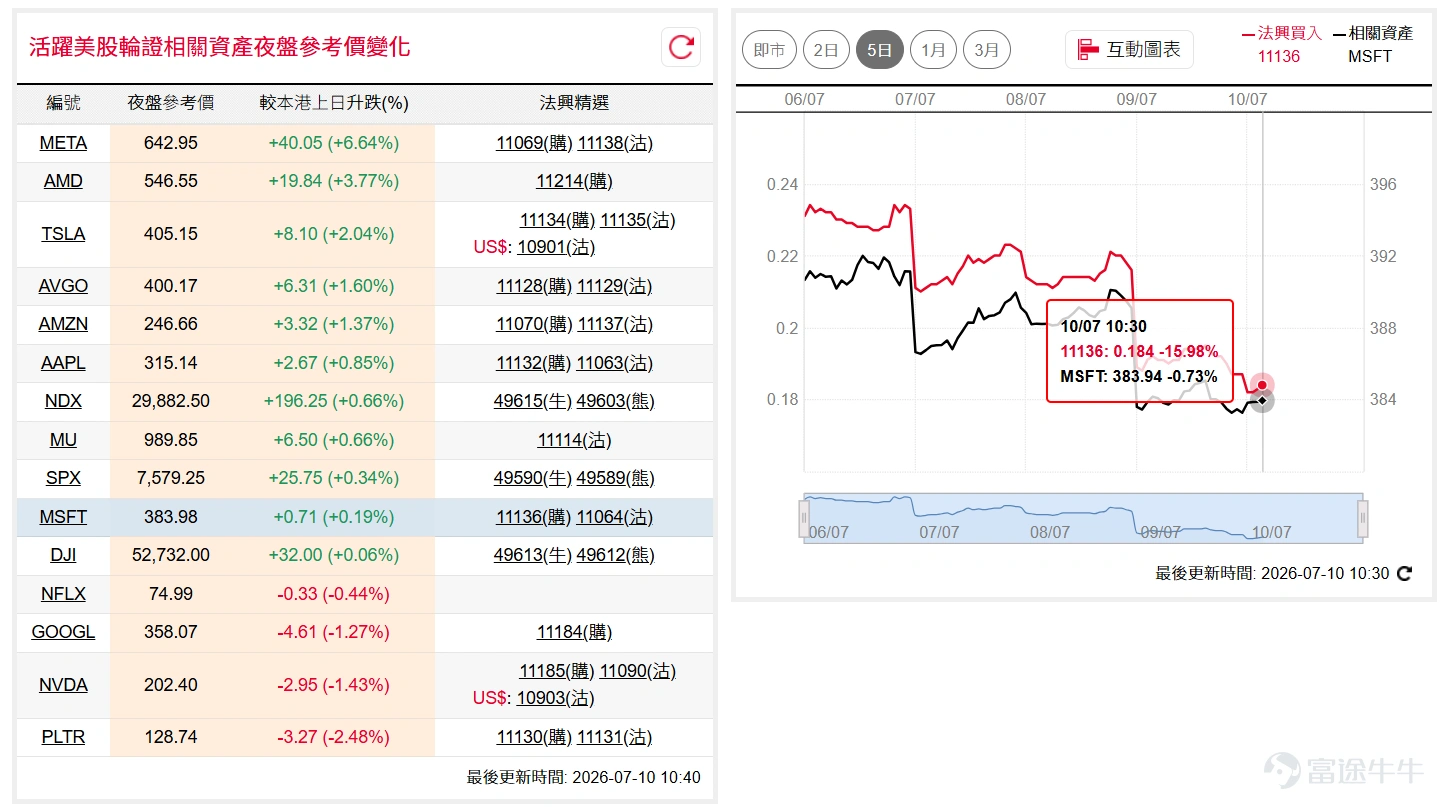Open the AAPL stock link
Viewport: 1444px width, 807px height.
click(63, 363)
